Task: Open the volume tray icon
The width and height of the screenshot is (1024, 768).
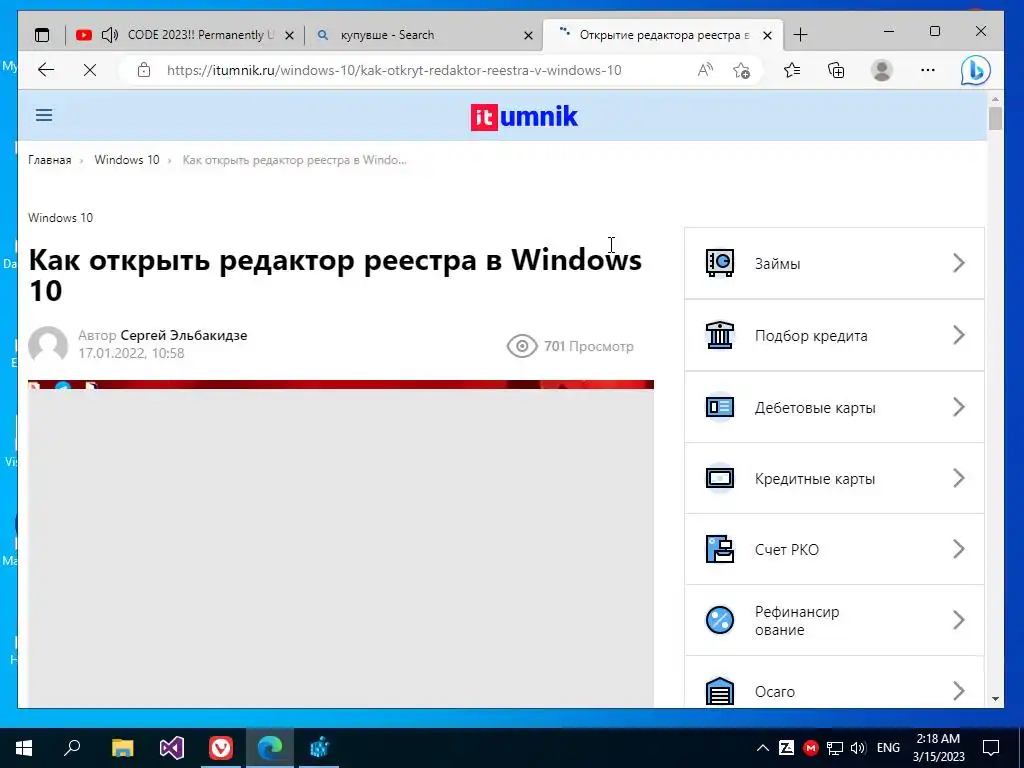Action: click(858, 748)
